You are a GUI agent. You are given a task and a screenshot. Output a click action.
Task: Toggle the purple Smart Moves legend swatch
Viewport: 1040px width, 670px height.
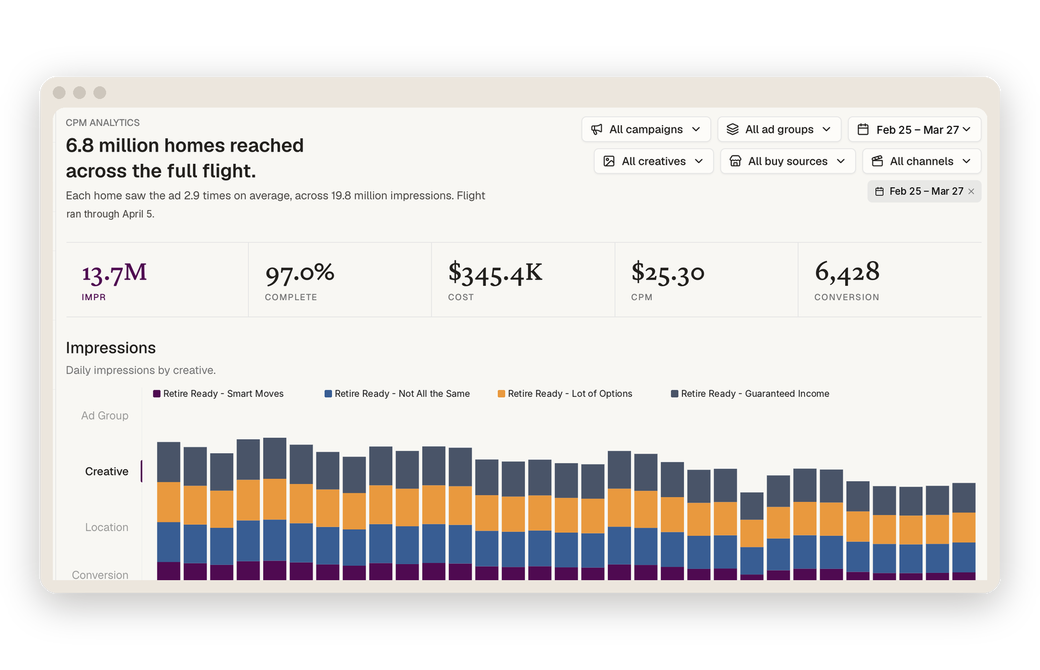coord(157,394)
